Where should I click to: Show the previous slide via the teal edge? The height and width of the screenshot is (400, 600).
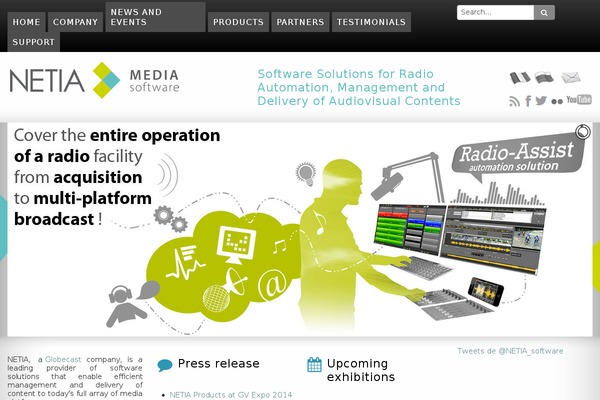coord(3,228)
